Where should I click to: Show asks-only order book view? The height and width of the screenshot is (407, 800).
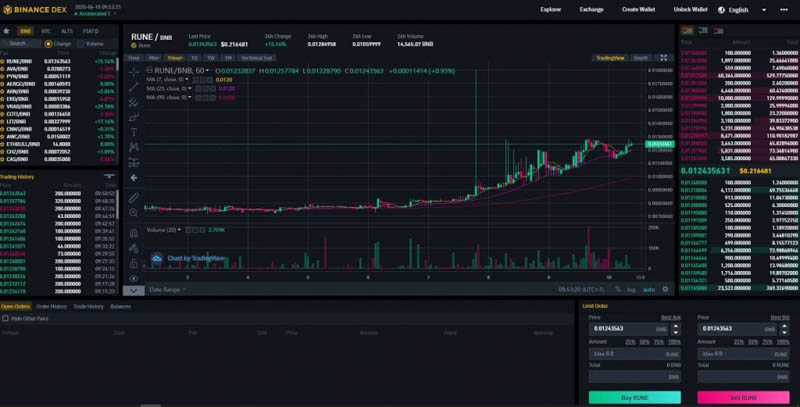tap(719, 31)
